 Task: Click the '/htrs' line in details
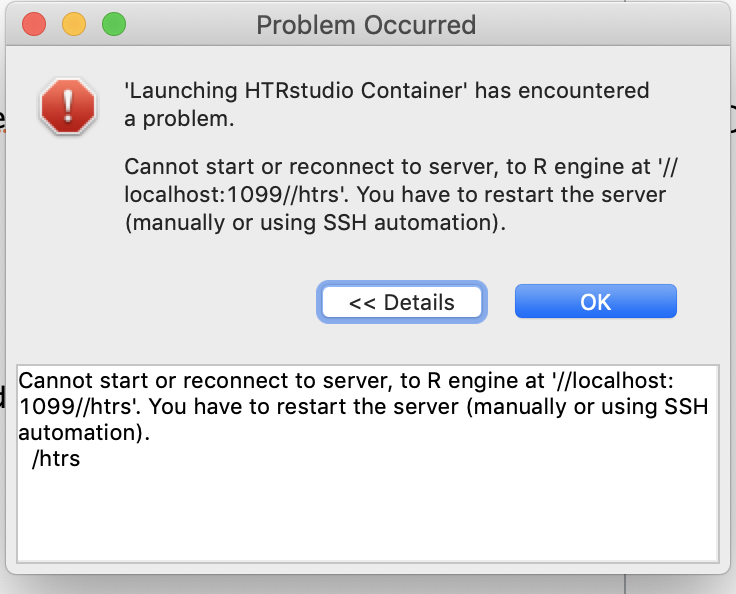56,459
